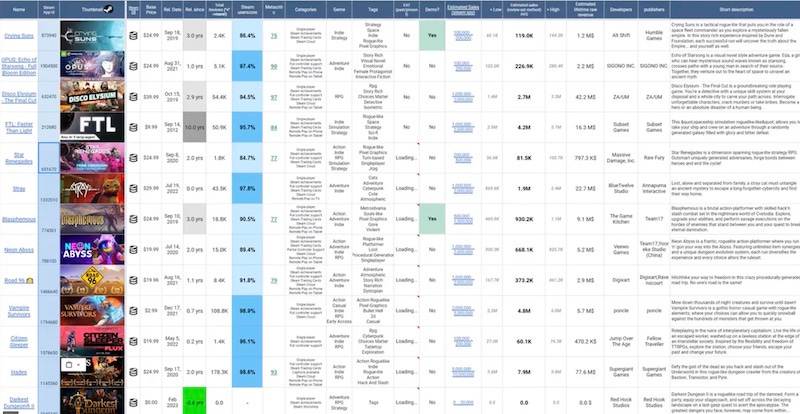Click the Steam logo in Thumbnail header

[x=108, y=9]
